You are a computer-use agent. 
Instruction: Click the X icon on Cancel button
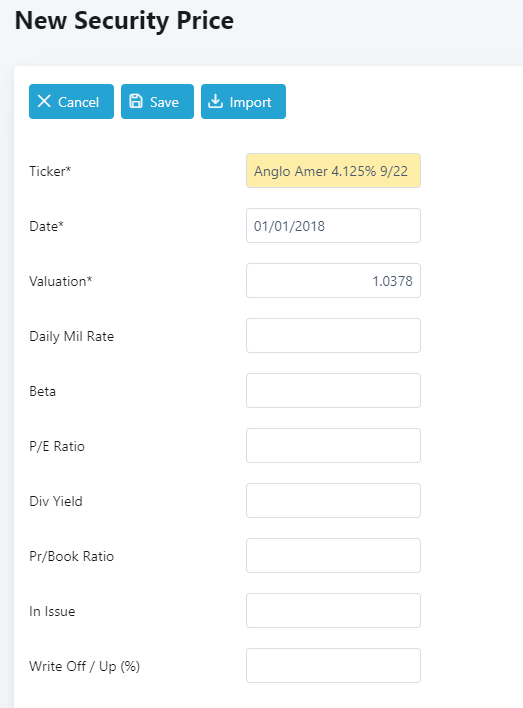(x=44, y=101)
